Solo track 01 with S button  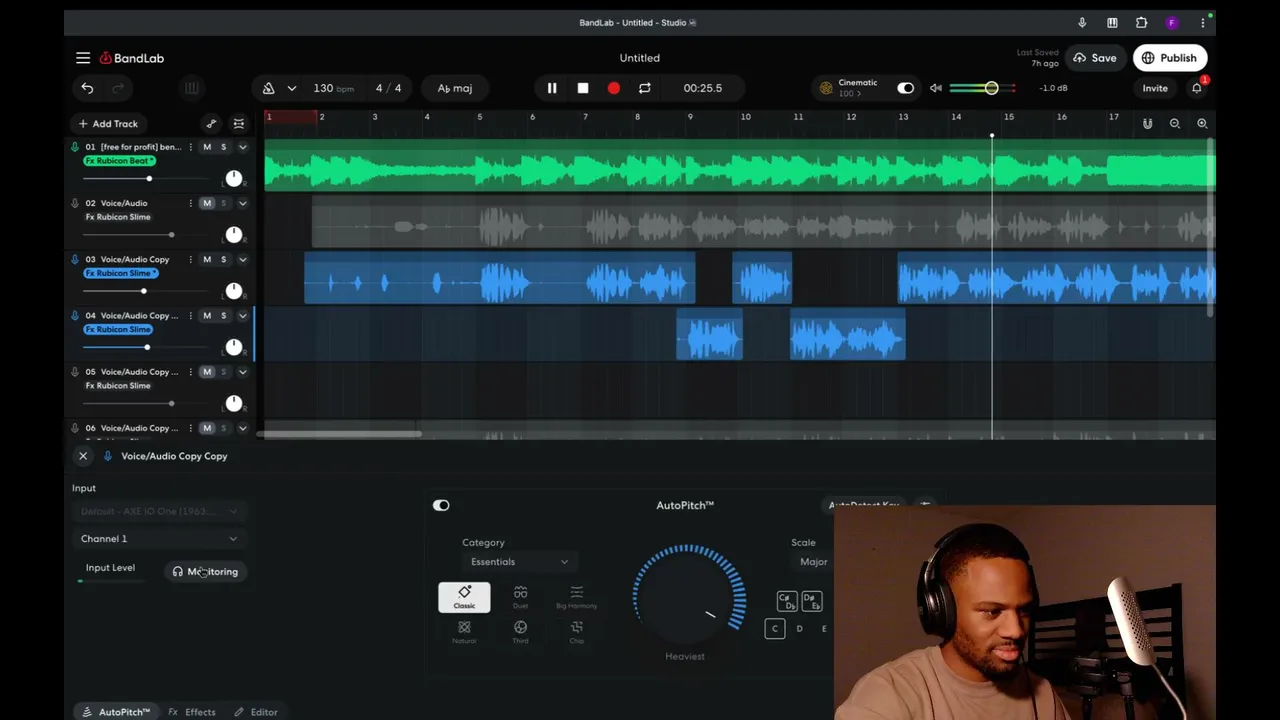[223, 147]
